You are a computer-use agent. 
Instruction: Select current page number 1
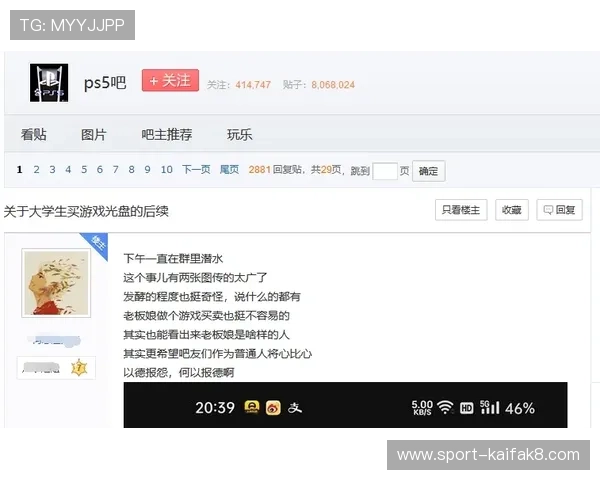pyautogui.click(x=20, y=169)
